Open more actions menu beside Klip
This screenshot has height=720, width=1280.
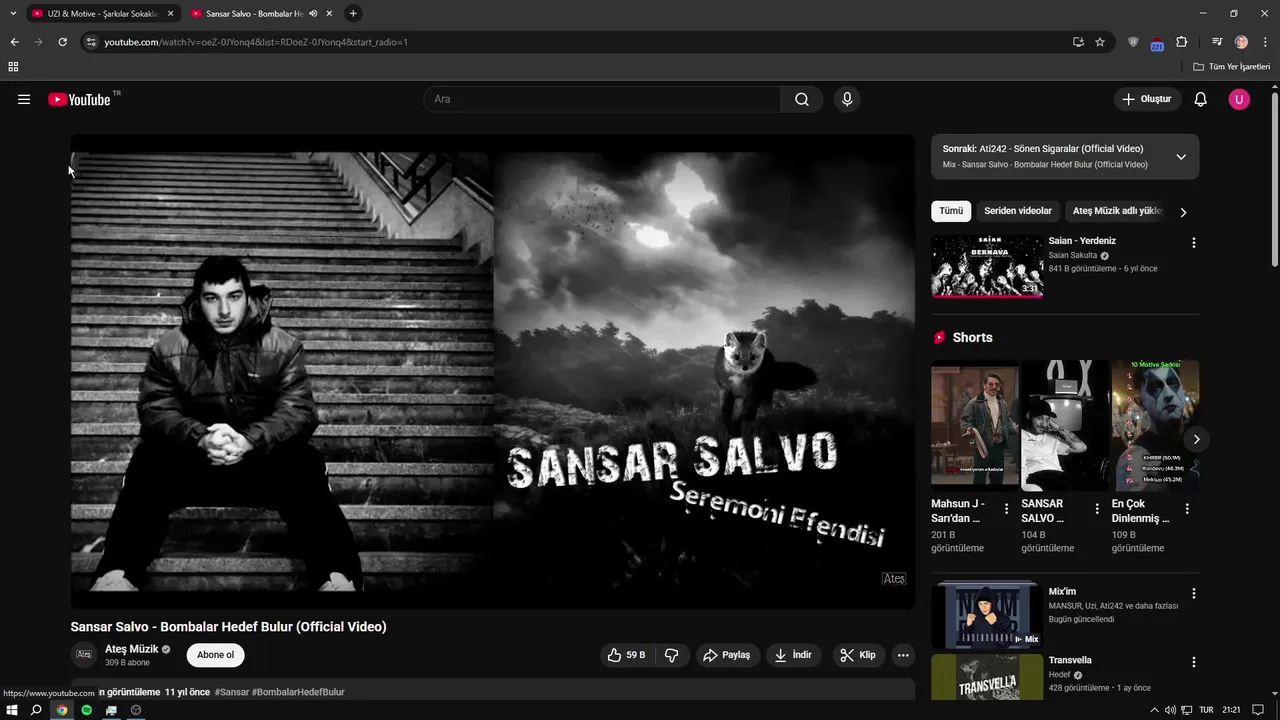point(903,655)
